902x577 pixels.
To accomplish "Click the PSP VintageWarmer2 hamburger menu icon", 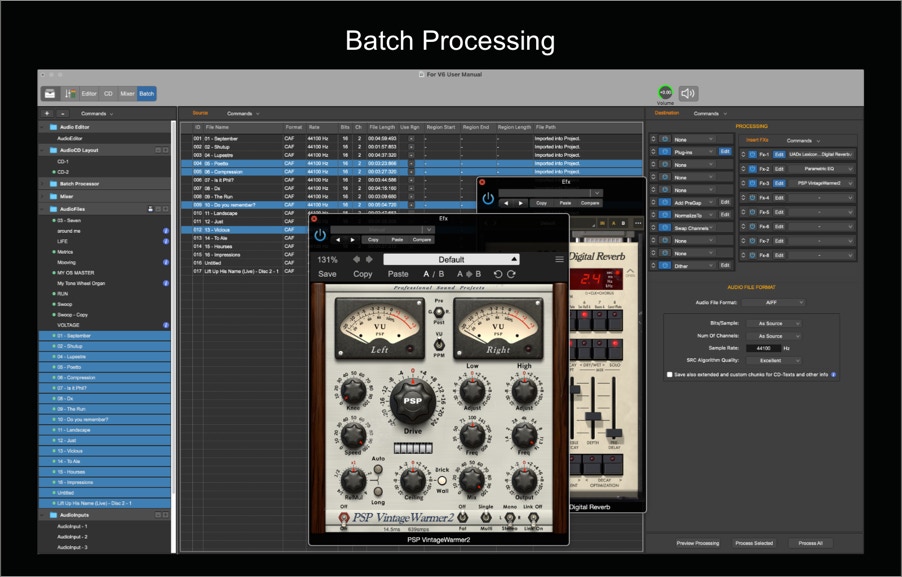I will [560, 260].
